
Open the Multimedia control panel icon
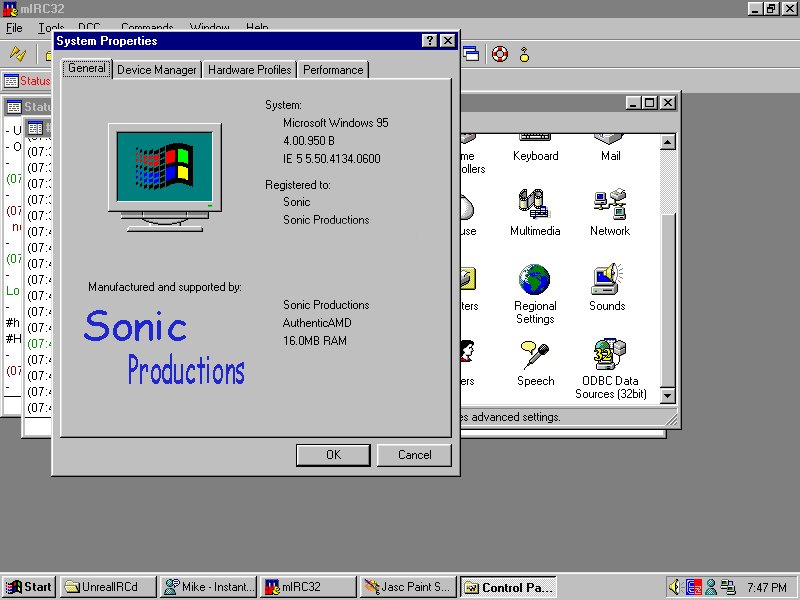coord(534,204)
